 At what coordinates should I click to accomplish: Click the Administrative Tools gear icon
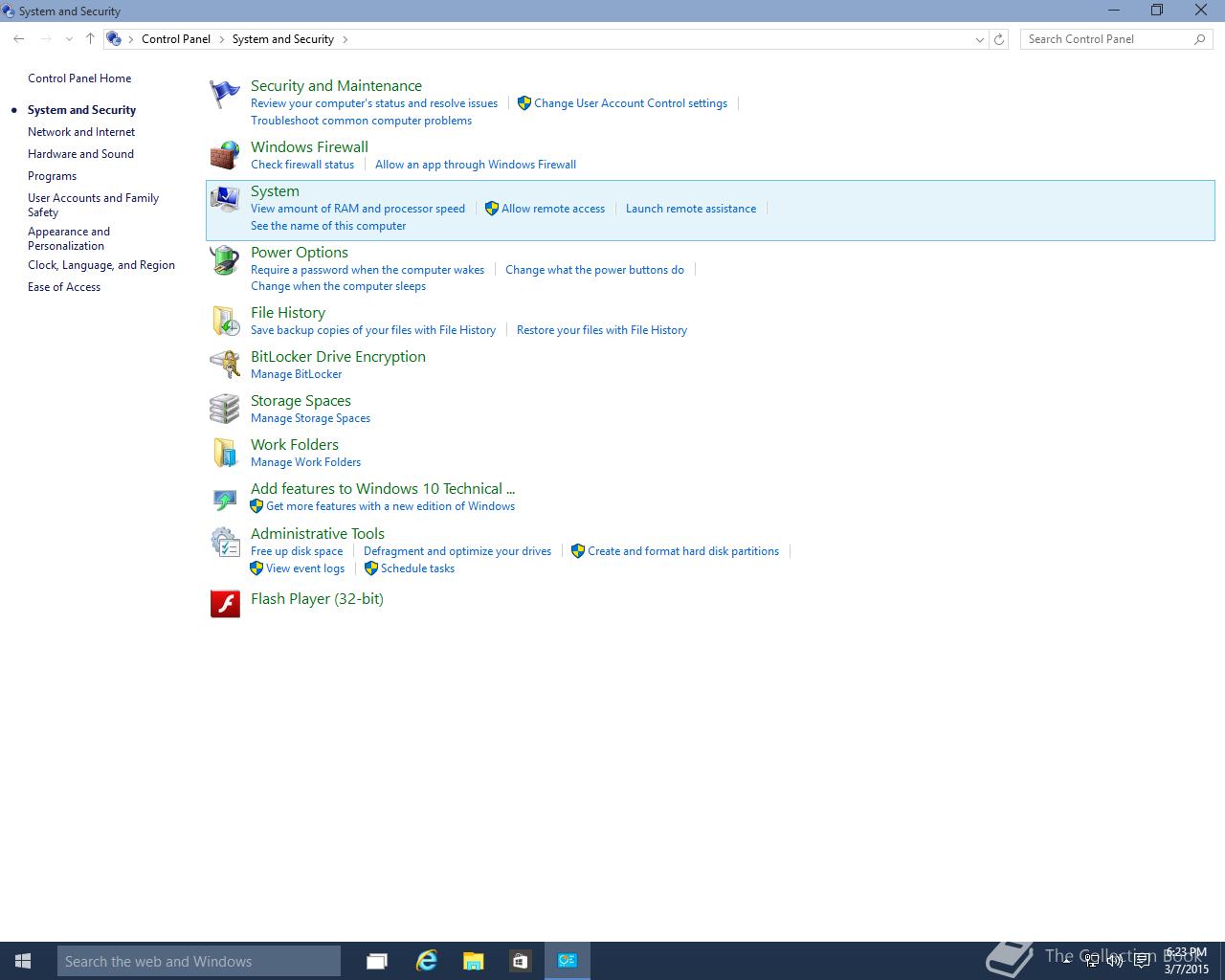(x=225, y=542)
